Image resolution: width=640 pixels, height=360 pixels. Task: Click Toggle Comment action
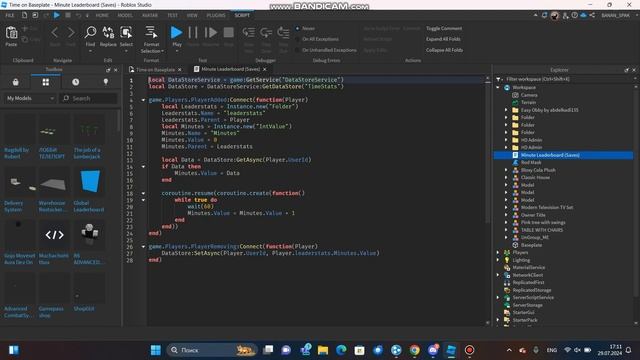pyautogui.click(x=444, y=28)
